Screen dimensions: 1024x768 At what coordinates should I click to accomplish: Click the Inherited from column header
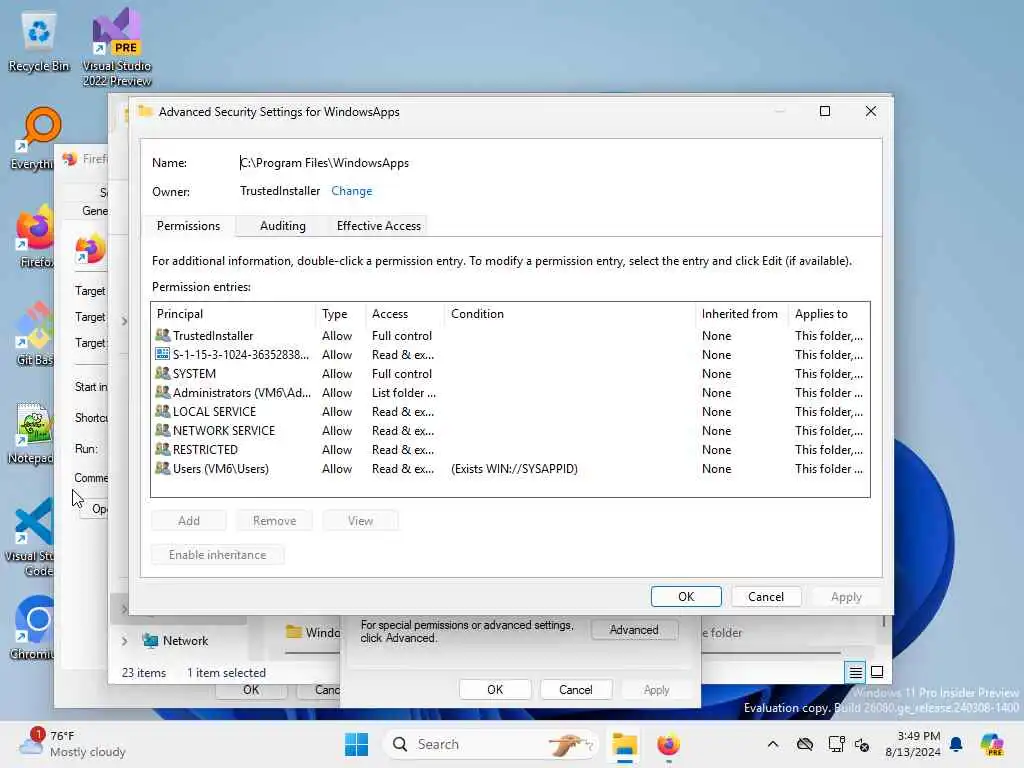click(743, 314)
